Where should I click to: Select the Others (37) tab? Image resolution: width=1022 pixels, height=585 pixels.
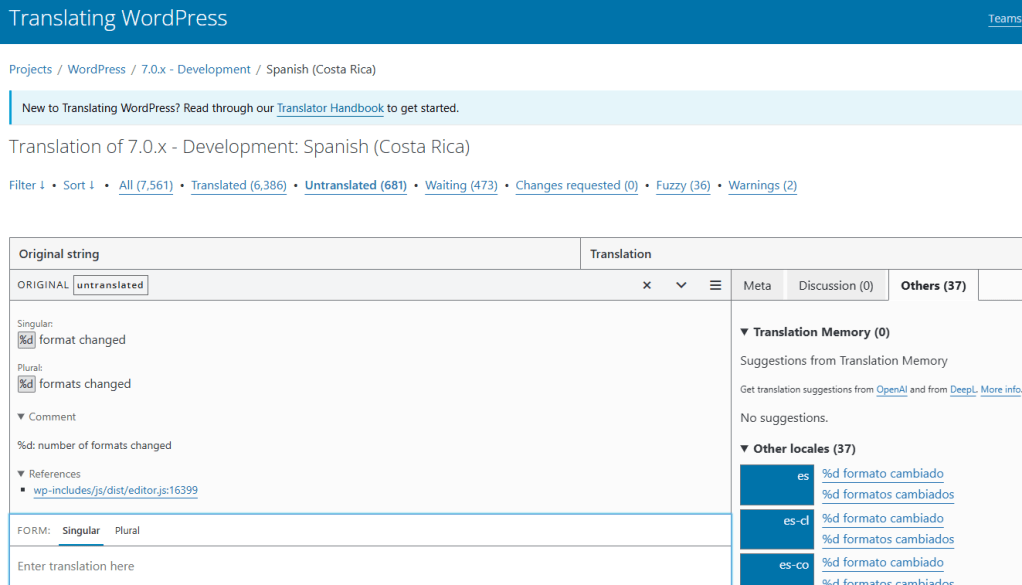pyautogui.click(x=932, y=286)
